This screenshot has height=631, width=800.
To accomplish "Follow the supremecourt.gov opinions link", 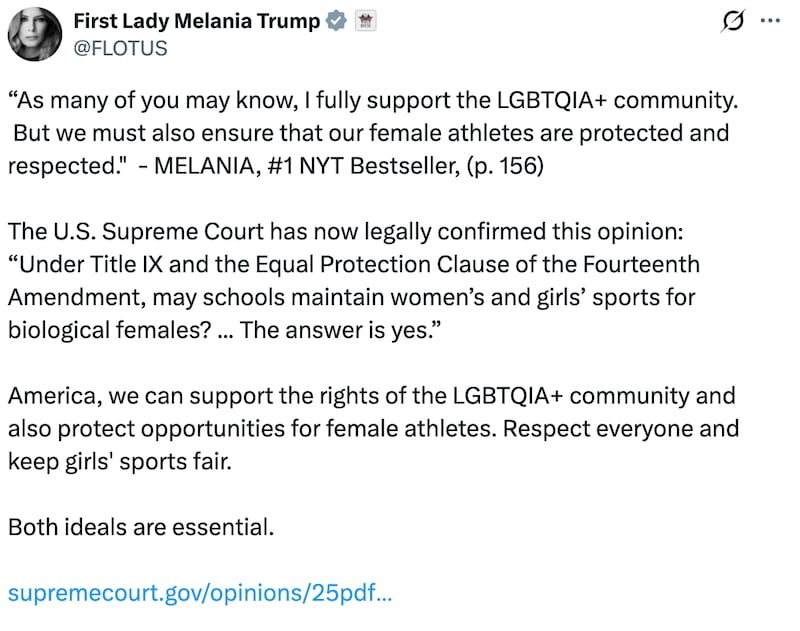I will (x=200, y=593).
